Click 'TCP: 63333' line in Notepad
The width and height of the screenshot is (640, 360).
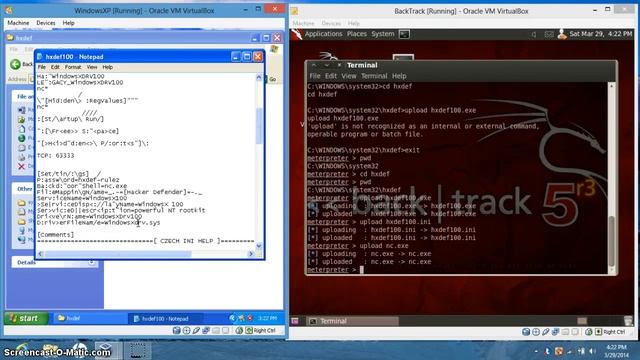click(56, 156)
